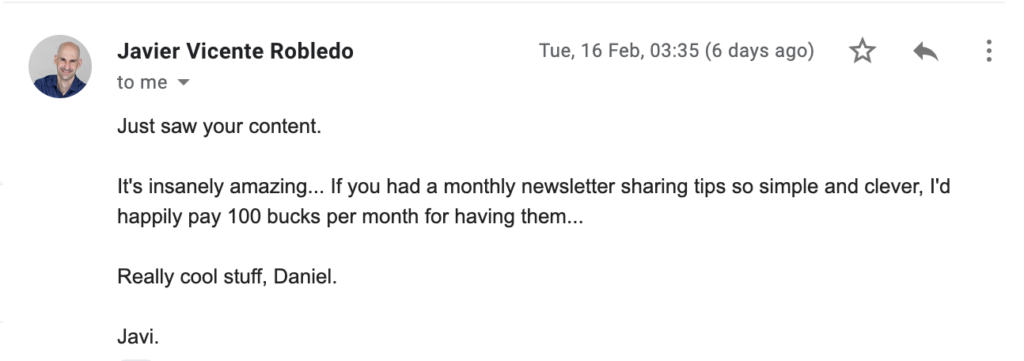Click the "Javi." signature line
This screenshot has width=1024, height=361.
pyautogui.click(x=138, y=337)
